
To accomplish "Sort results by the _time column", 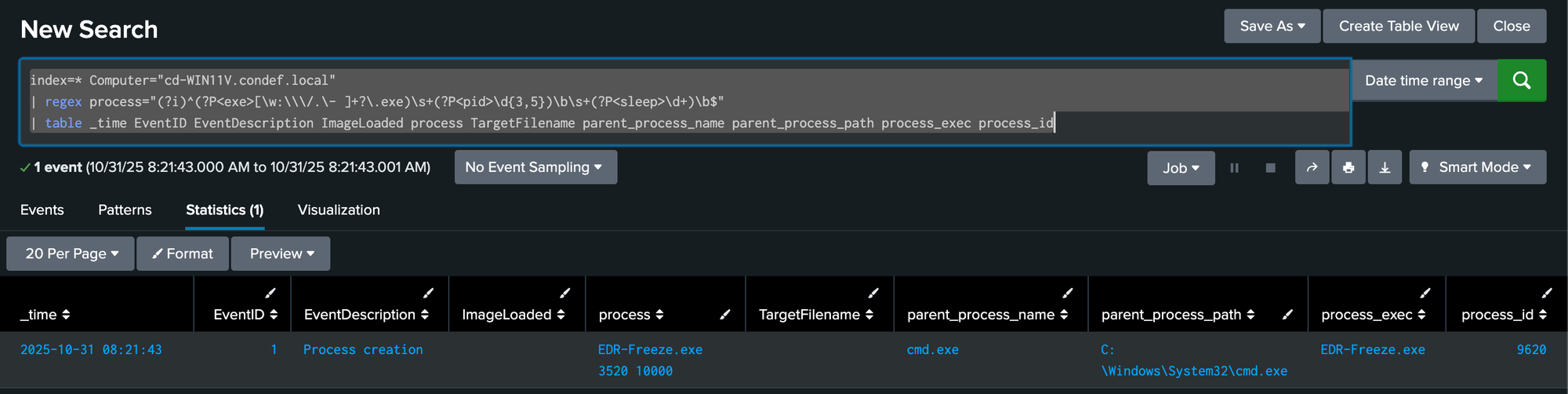I will [x=45, y=315].
